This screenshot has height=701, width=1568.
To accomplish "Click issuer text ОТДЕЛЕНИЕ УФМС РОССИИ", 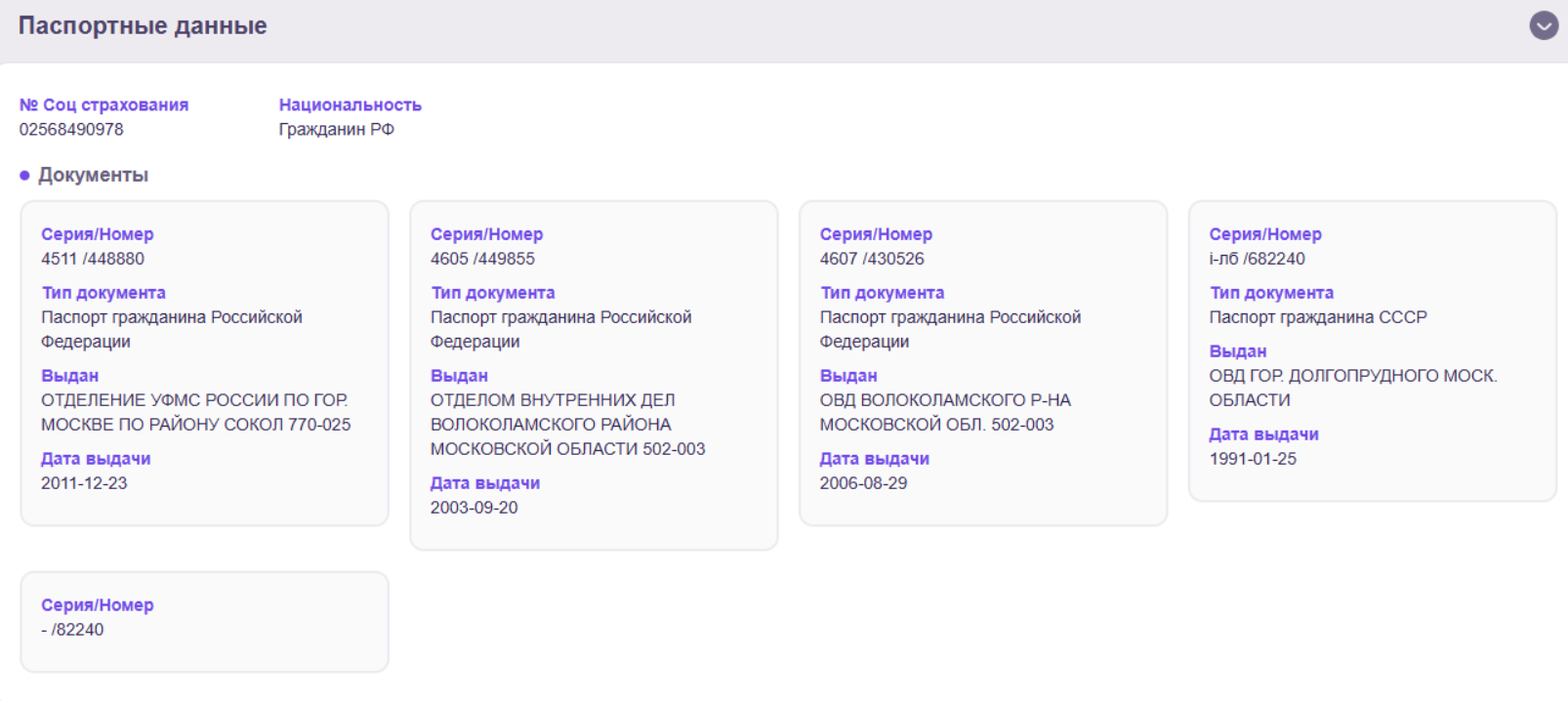I will pyautogui.click(x=194, y=400).
